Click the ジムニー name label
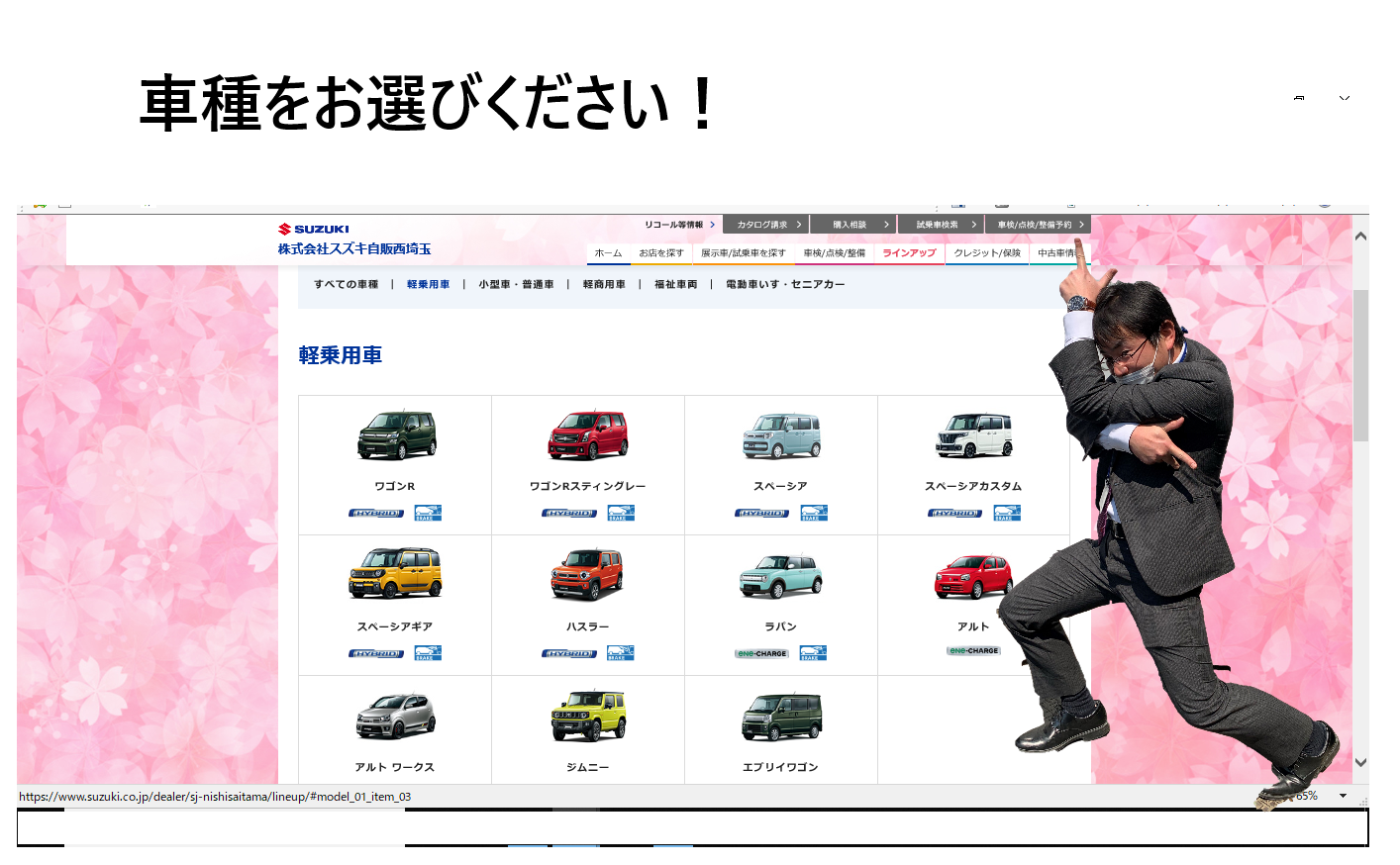Screen dimensions: 1400x865 [x=588, y=767]
